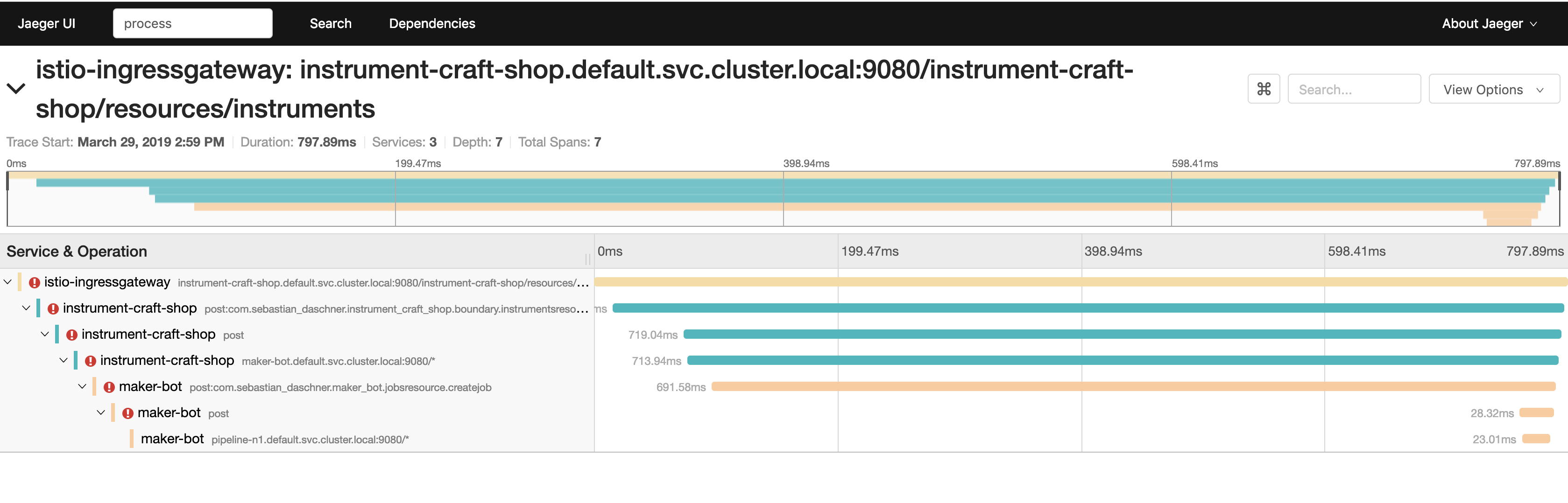Select teal span bar labeled 713.94ms
Viewport: 1568px width, 503px height.
(x=1123, y=361)
